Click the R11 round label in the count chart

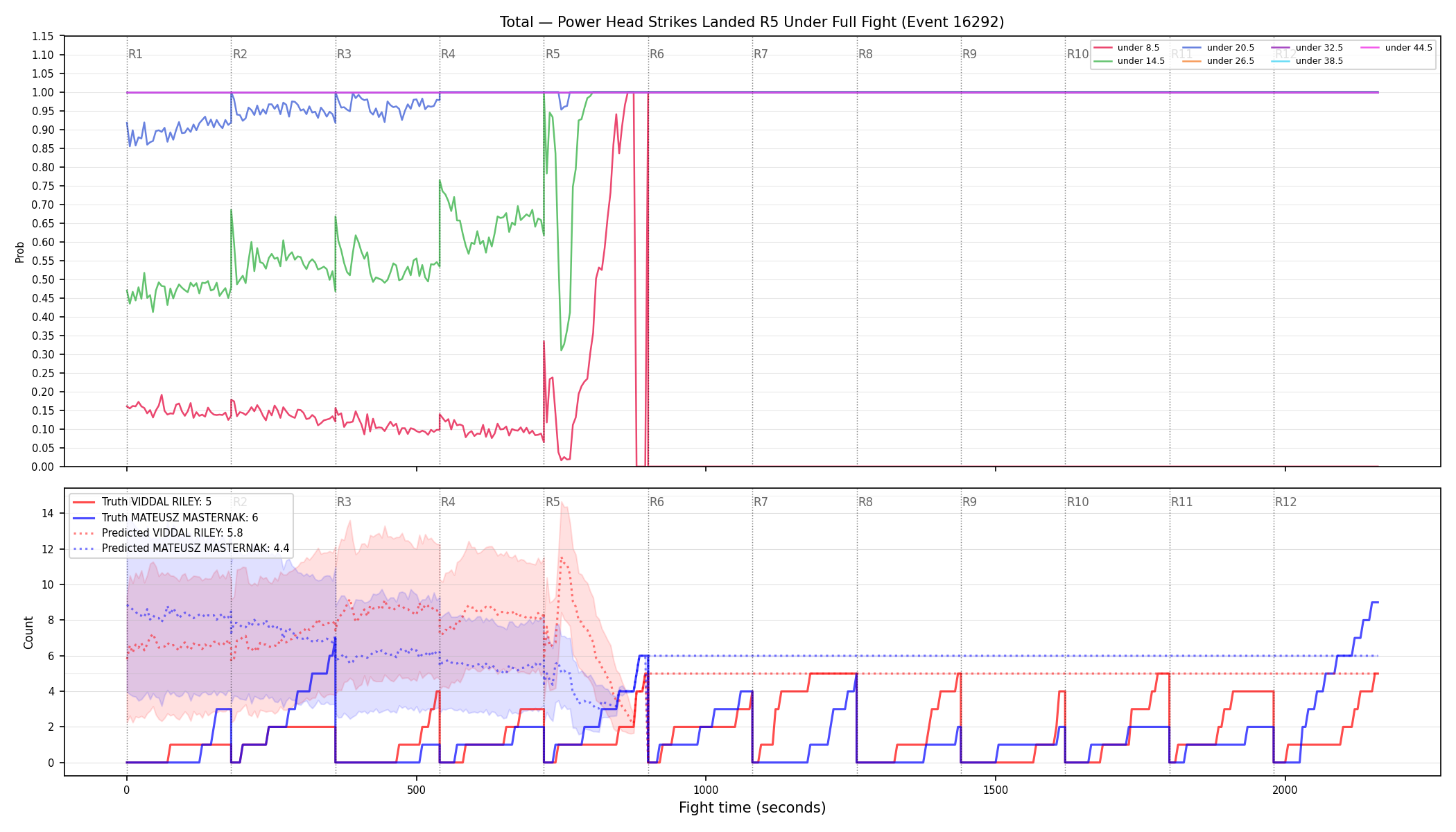pos(1182,502)
